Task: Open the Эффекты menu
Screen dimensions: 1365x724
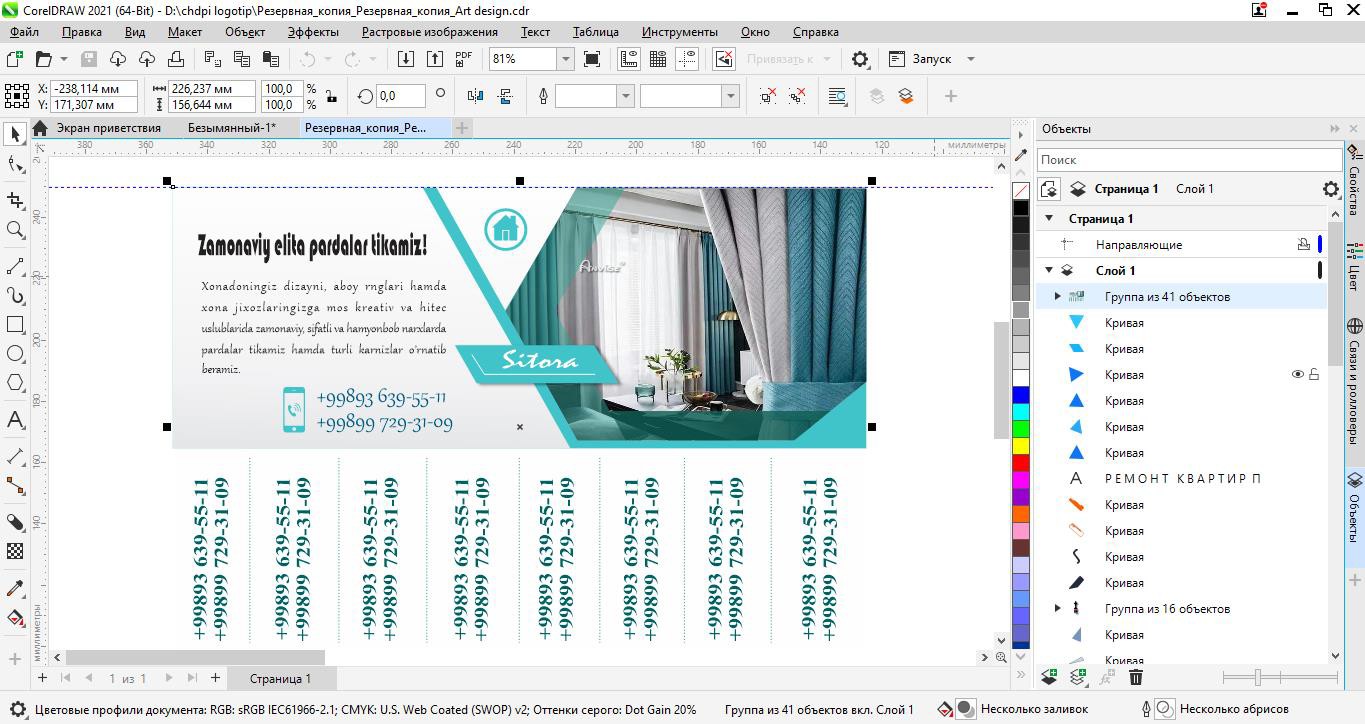Action: click(x=313, y=32)
